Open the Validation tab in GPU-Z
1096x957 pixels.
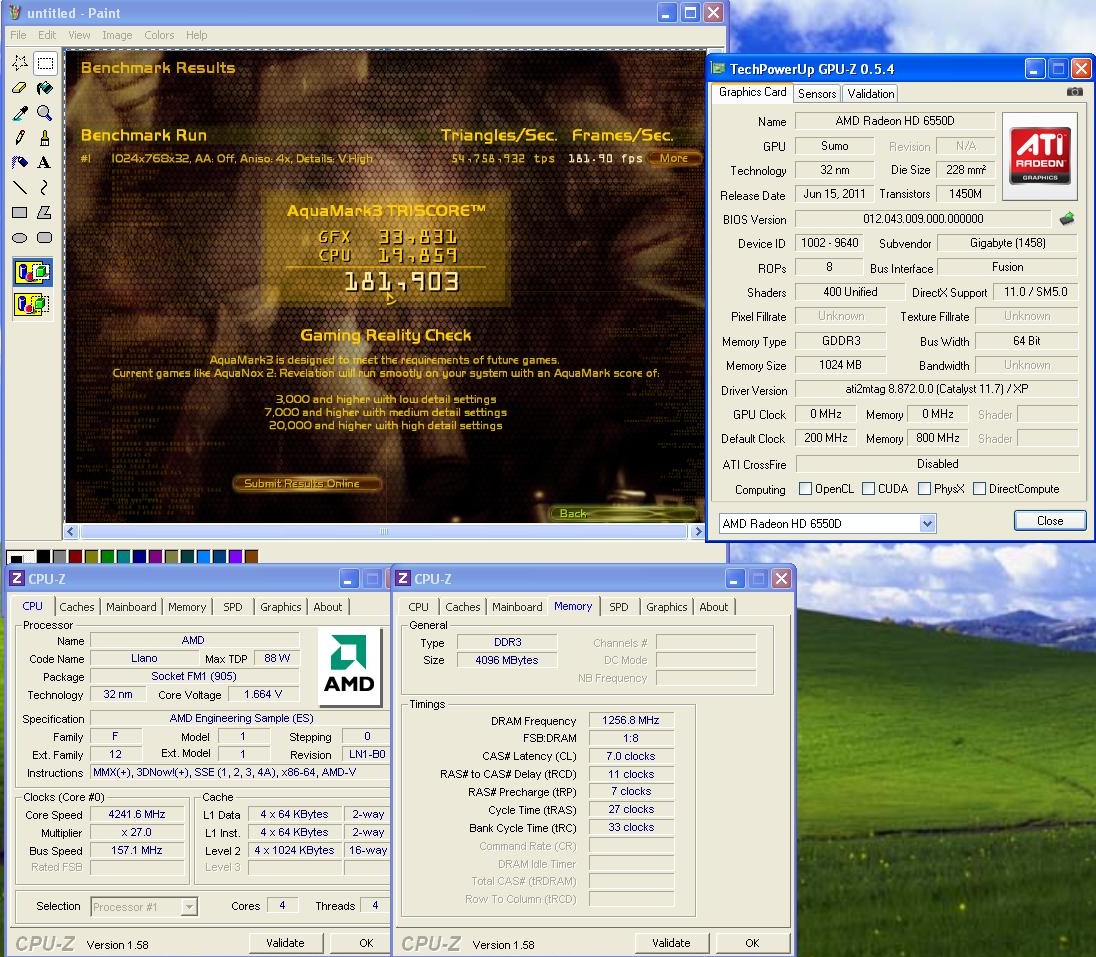[x=870, y=94]
